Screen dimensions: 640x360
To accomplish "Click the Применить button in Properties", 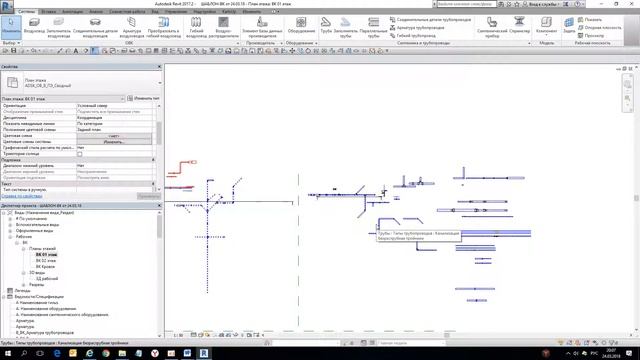I will pyautogui.click(x=149, y=196).
